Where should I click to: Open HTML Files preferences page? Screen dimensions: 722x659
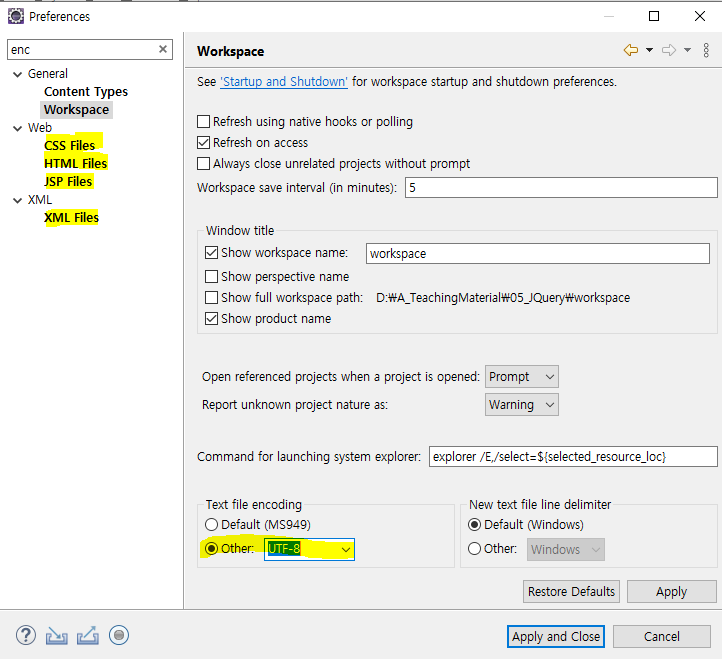pos(76,163)
